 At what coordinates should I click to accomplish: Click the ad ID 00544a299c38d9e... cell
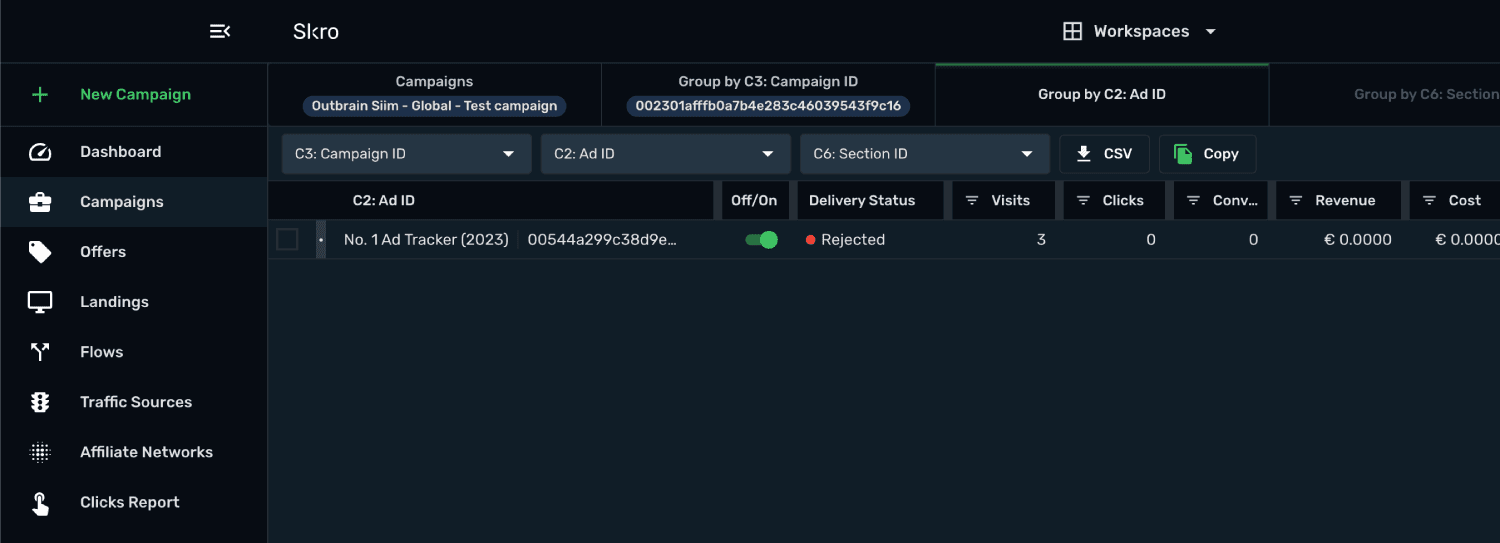point(602,240)
